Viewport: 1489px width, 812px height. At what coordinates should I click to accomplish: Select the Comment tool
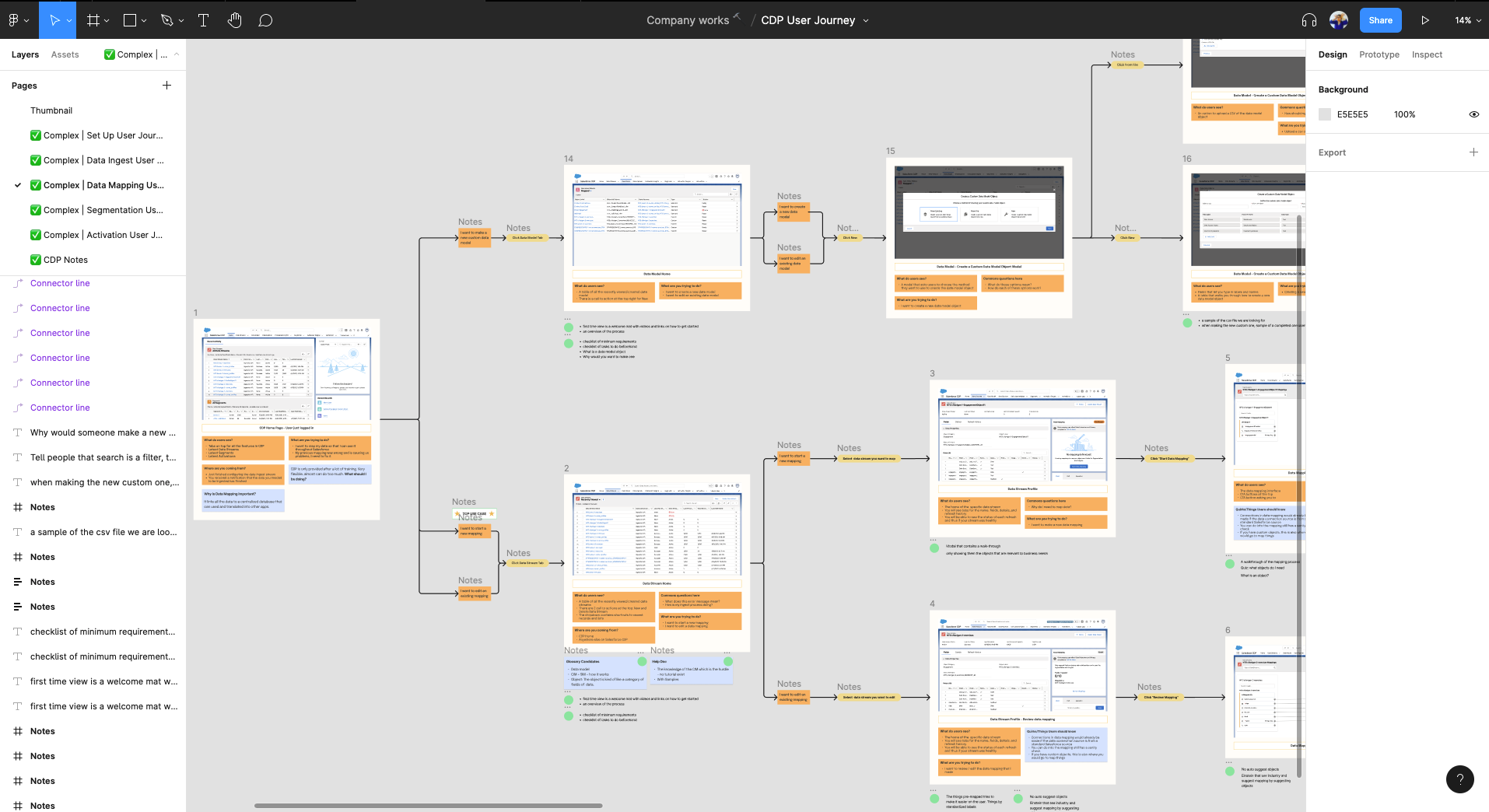pos(265,20)
